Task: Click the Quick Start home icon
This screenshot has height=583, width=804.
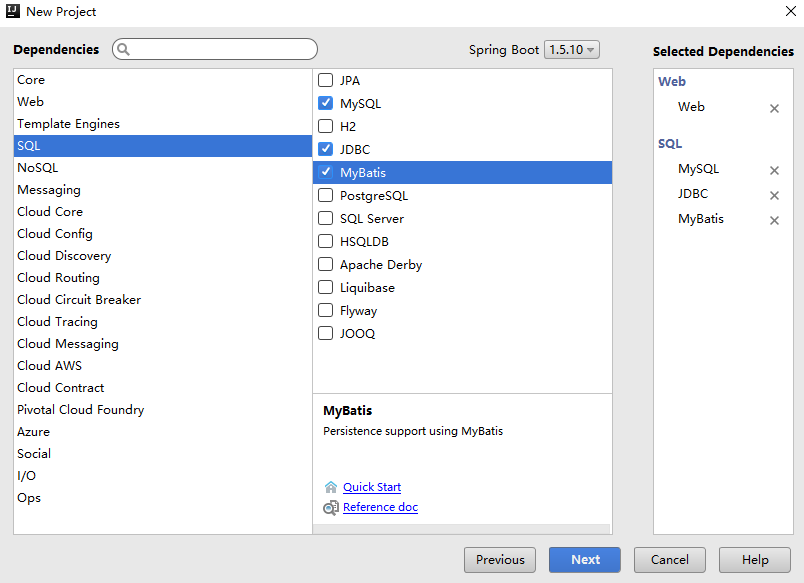Action: pyautogui.click(x=331, y=487)
